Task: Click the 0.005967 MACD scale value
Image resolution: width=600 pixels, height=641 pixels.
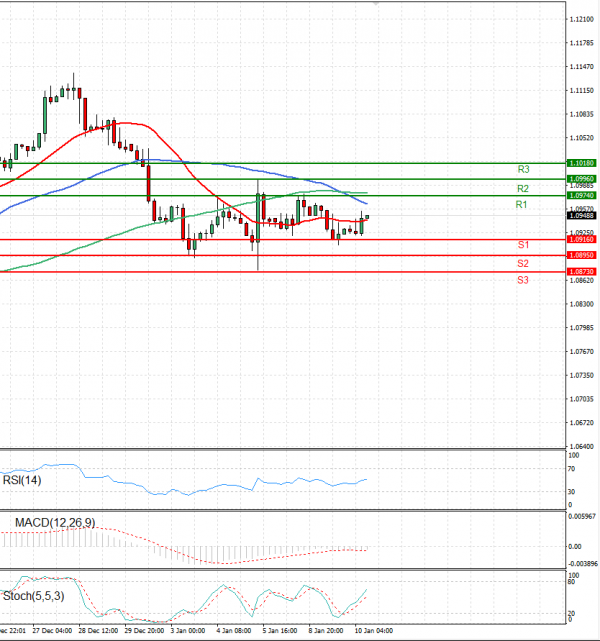Action: (x=582, y=517)
